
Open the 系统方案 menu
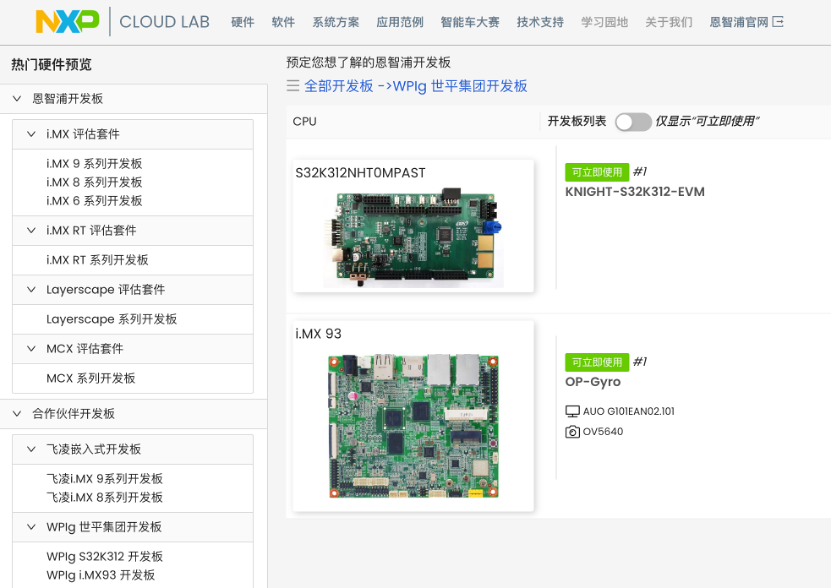tap(335, 22)
